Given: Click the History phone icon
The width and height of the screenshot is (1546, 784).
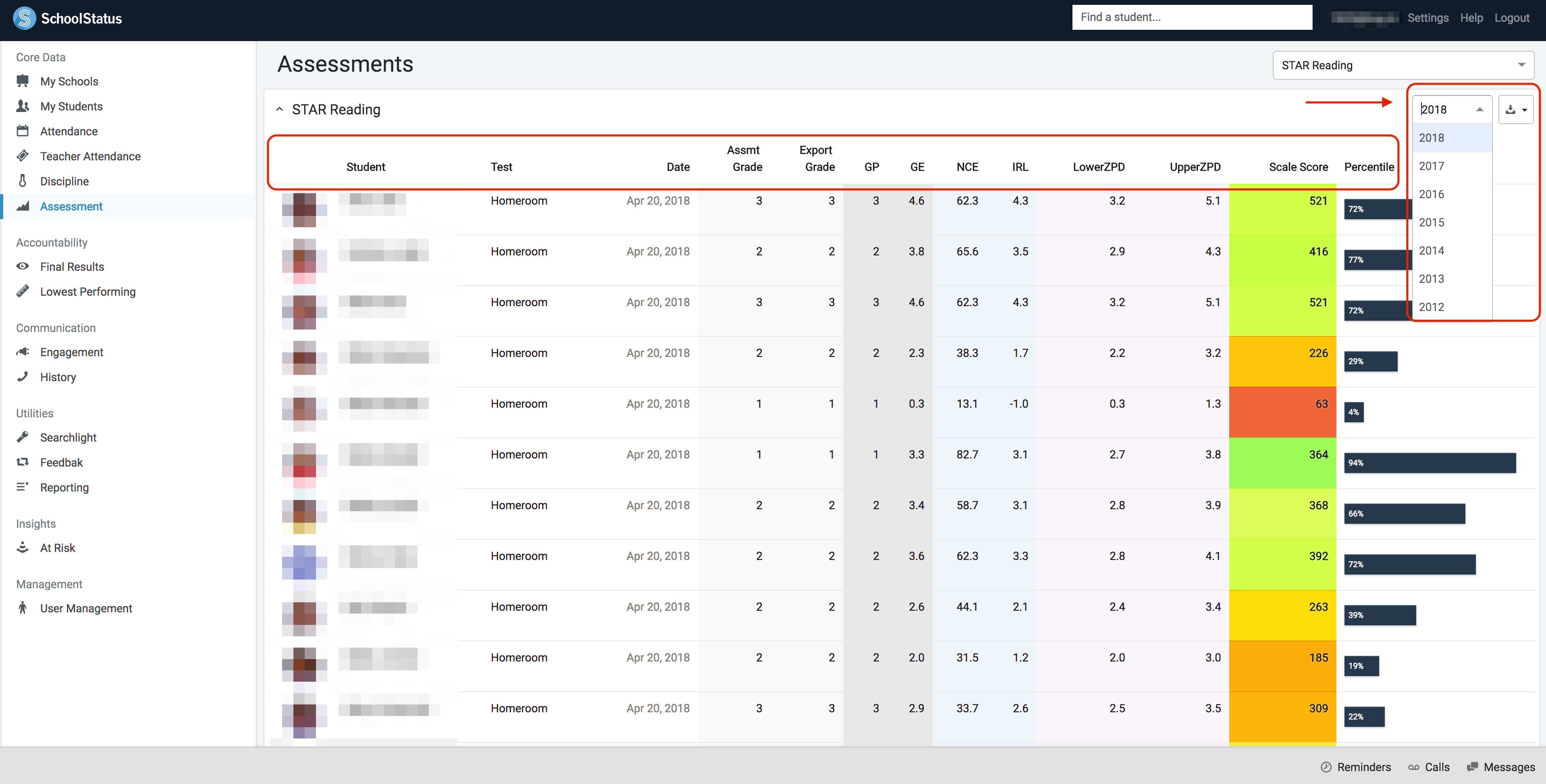Looking at the screenshot, I should coord(23,376).
